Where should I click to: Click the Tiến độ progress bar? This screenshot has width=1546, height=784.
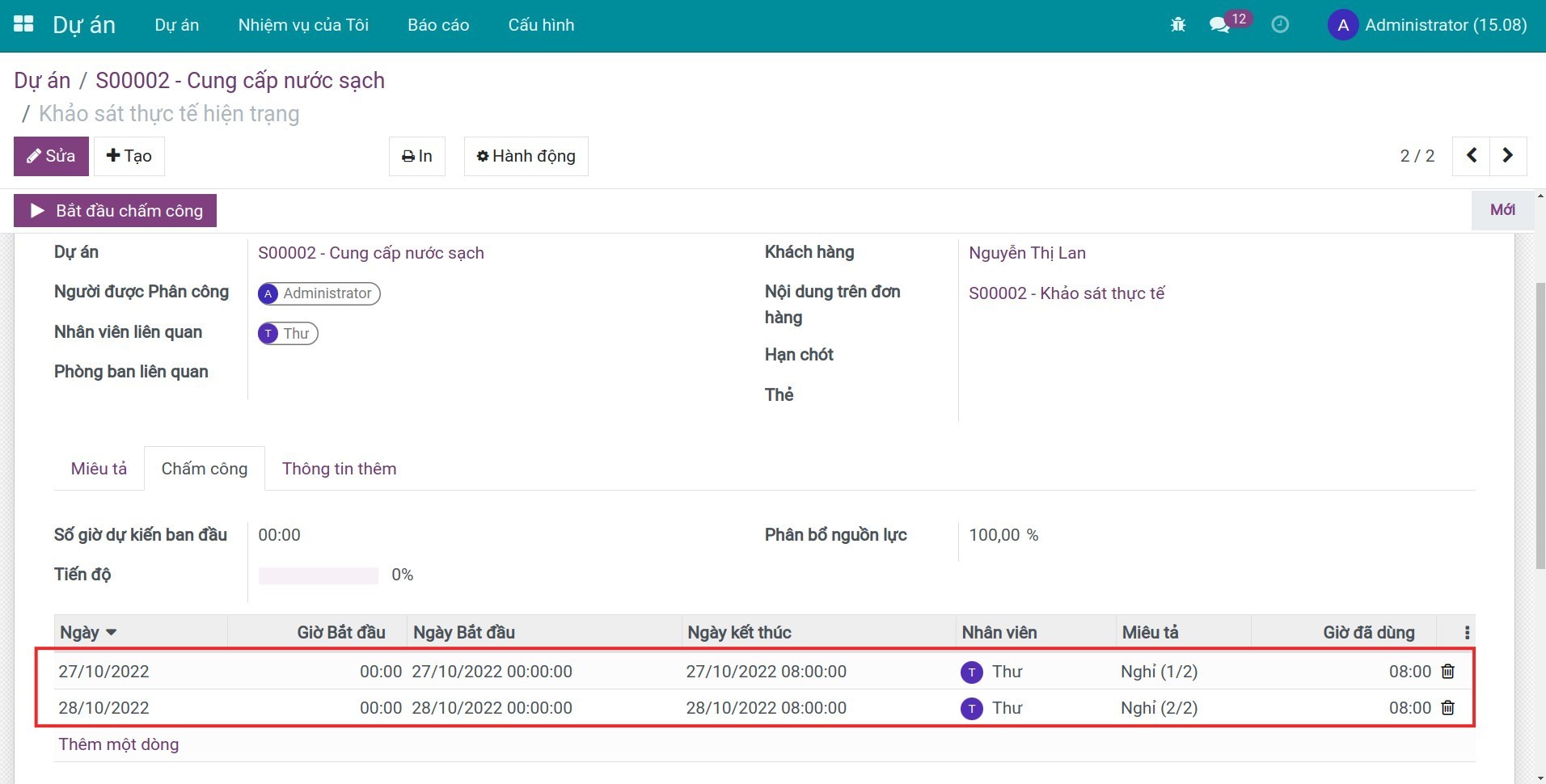click(318, 575)
